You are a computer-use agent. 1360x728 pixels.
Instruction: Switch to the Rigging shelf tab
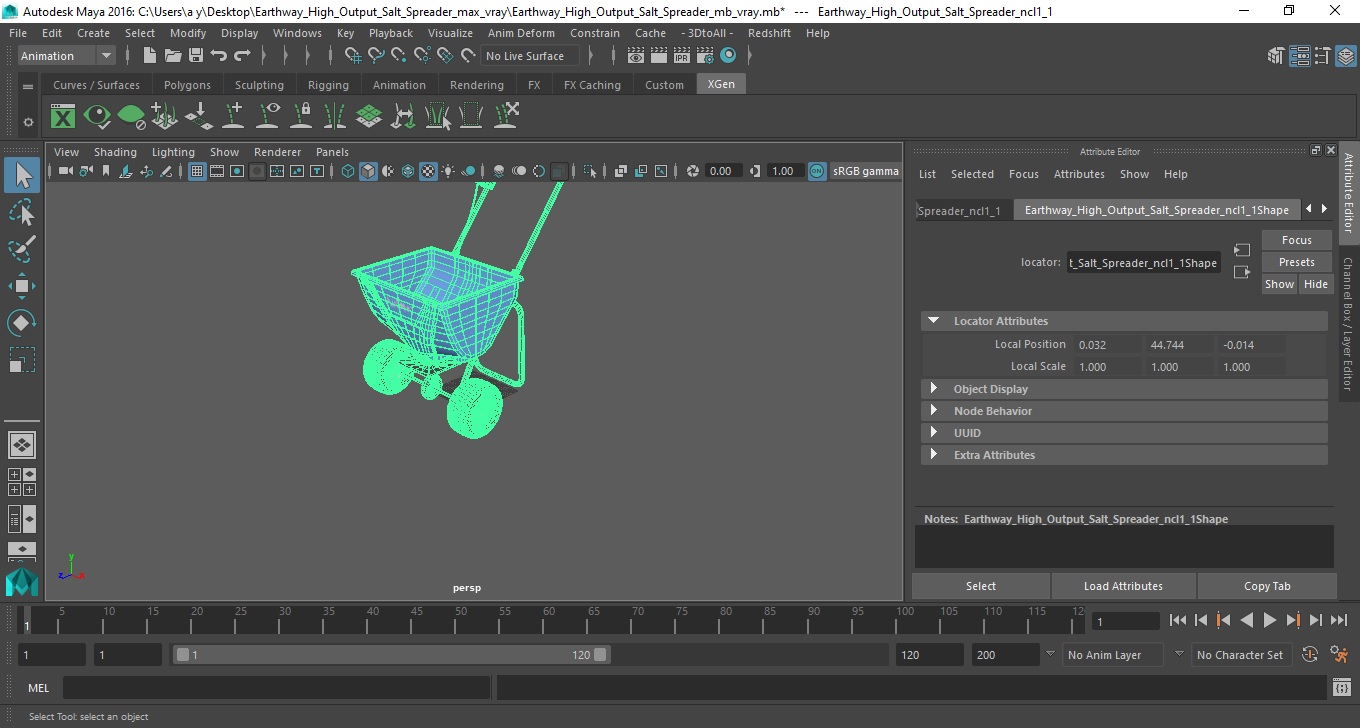328,85
